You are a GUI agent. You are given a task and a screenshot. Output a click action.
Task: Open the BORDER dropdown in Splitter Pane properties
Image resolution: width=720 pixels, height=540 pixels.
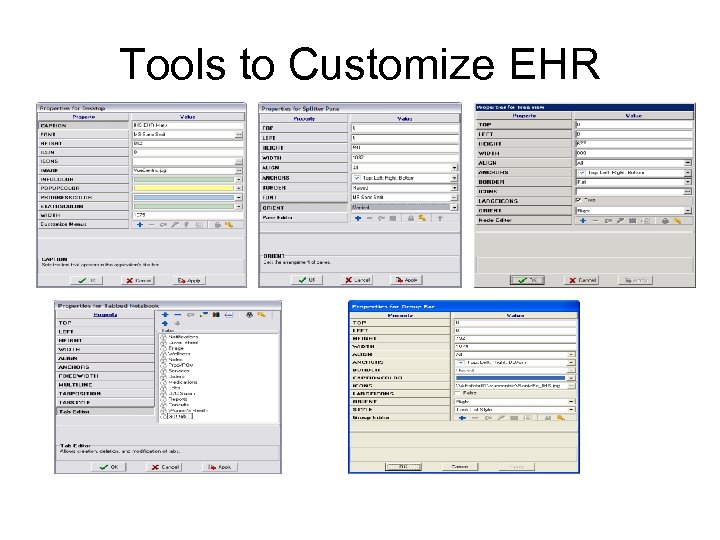pyautogui.click(x=455, y=188)
